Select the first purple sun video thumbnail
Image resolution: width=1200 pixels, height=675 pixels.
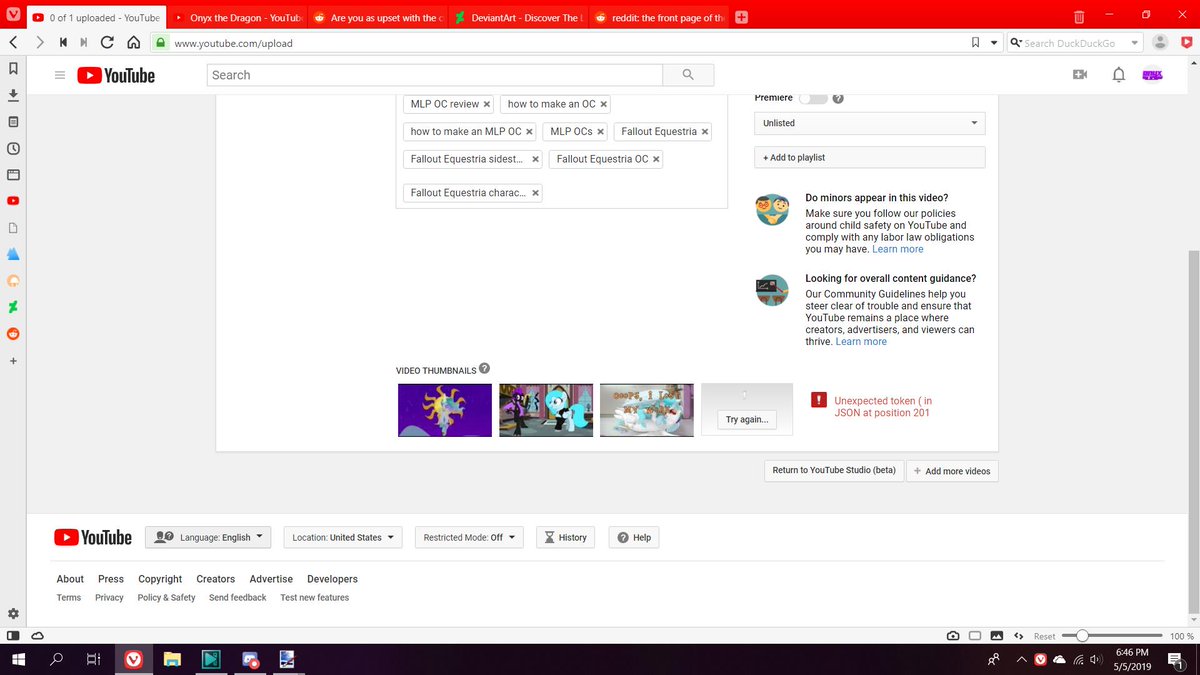pyautogui.click(x=445, y=410)
